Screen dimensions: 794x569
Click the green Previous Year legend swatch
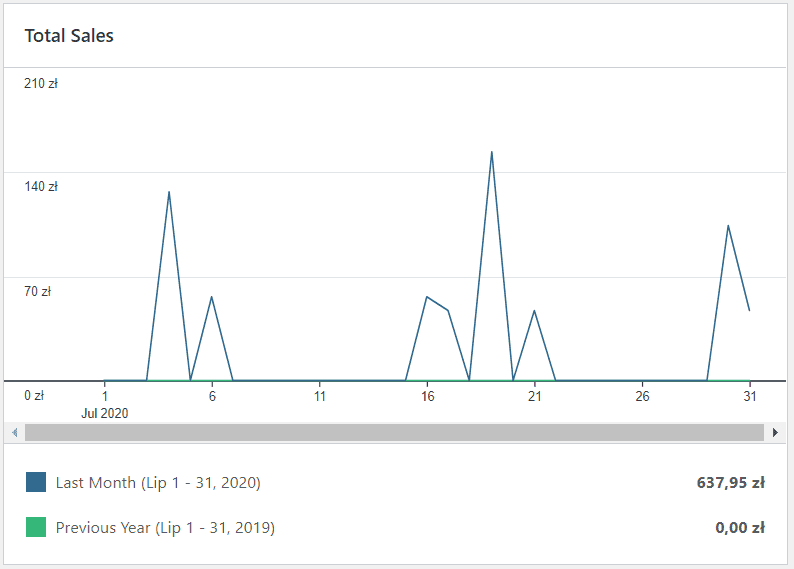tap(36, 528)
